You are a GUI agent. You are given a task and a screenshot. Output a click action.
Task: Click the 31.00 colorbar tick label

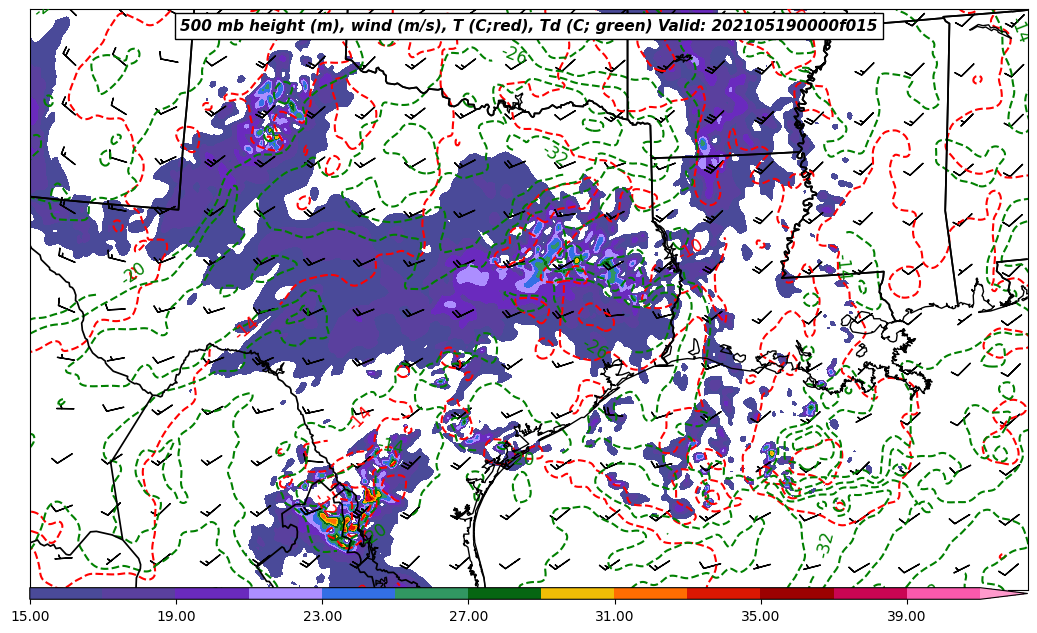coord(614,617)
